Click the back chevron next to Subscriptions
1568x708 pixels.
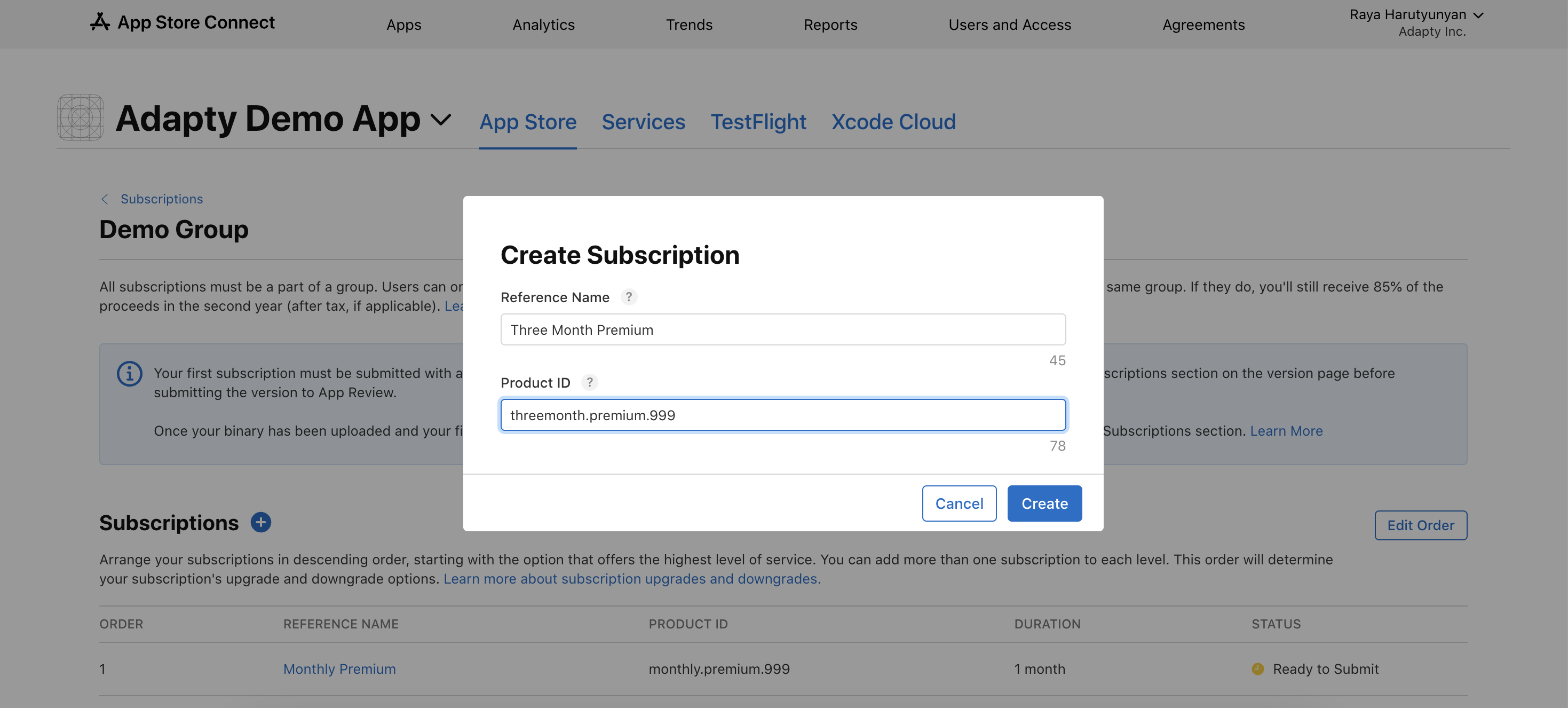105,199
